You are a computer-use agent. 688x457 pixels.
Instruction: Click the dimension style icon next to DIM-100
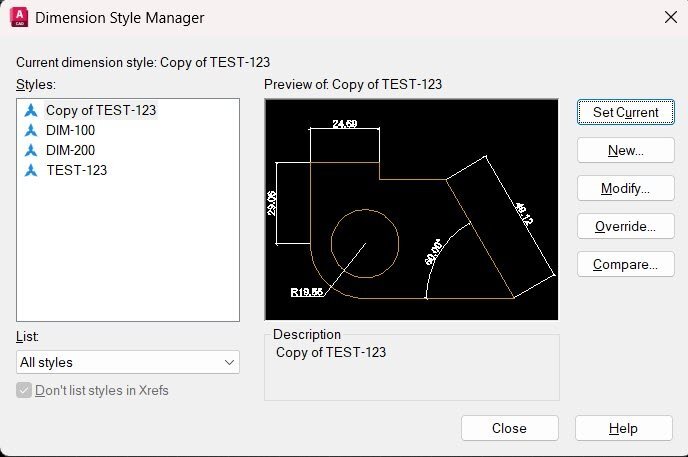point(30,130)
